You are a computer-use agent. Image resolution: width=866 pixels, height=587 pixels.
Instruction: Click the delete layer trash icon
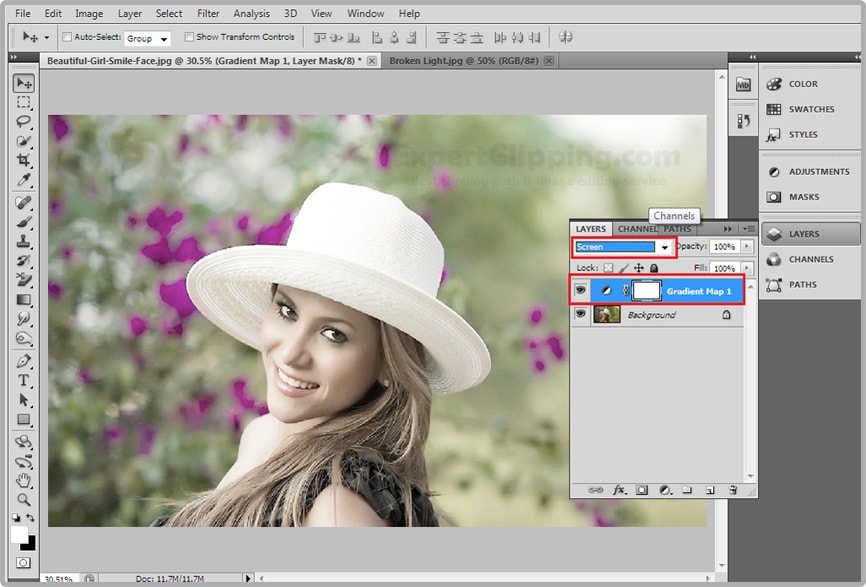pos(733,491)
